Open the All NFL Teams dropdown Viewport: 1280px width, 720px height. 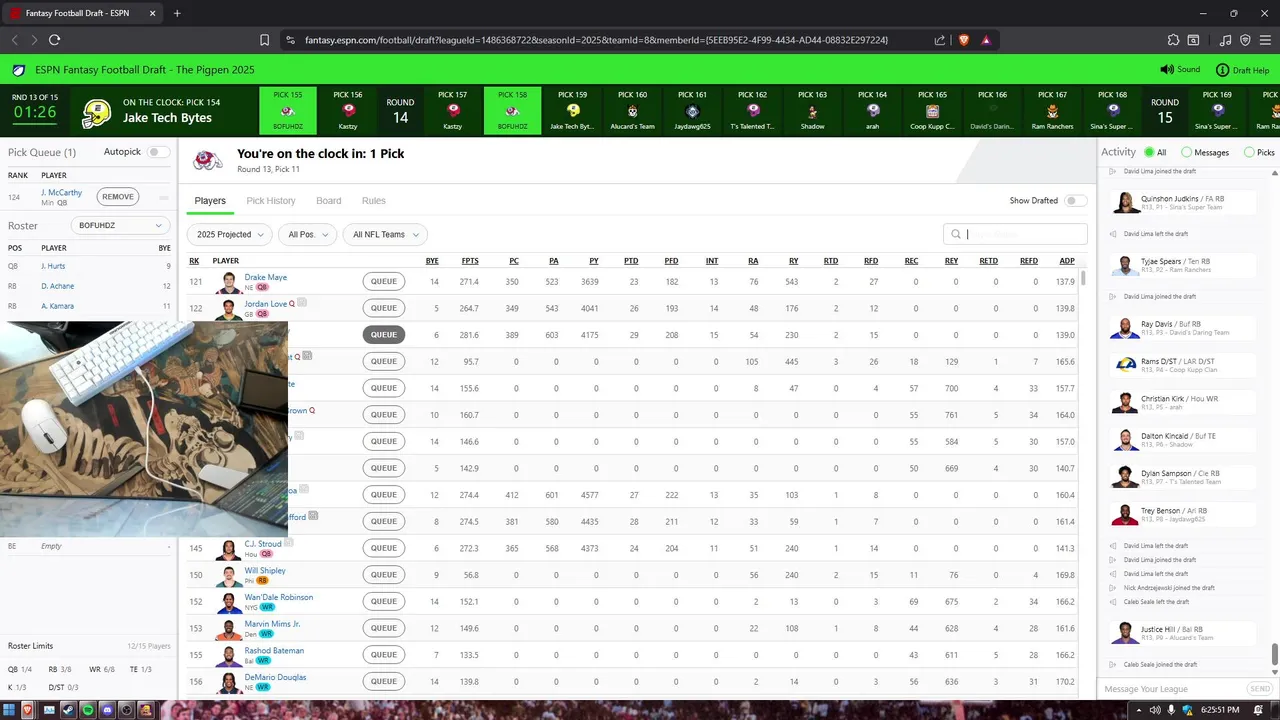[x=384, y=234]
